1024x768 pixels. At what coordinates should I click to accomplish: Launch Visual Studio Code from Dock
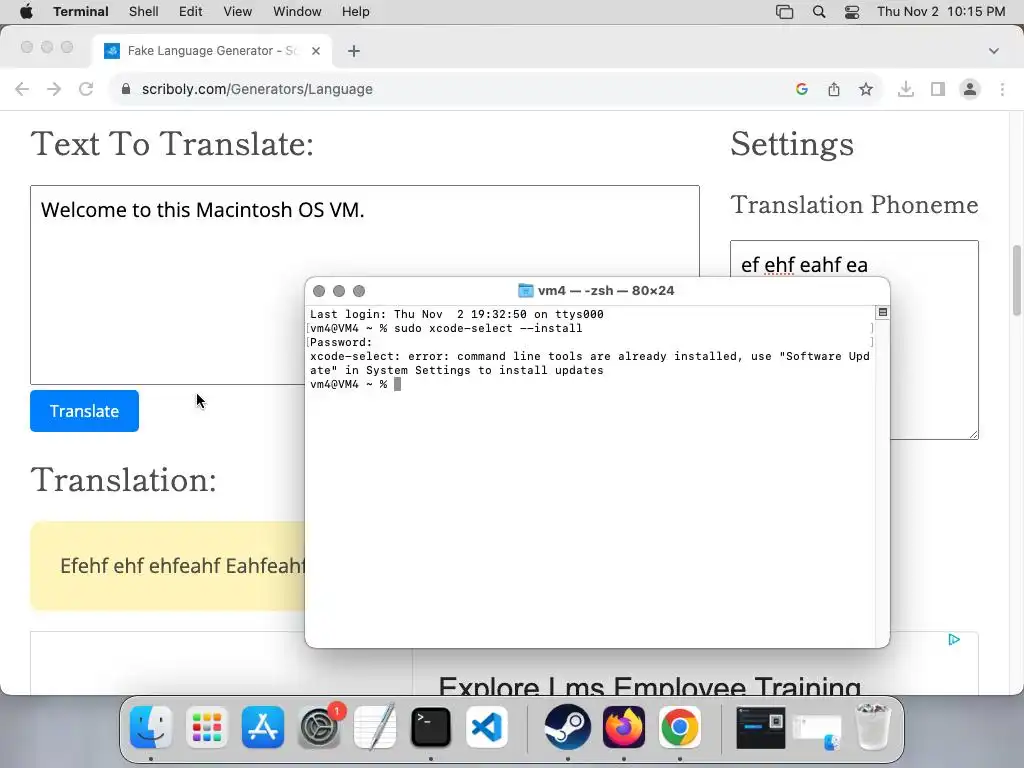(x=487, y=727)
